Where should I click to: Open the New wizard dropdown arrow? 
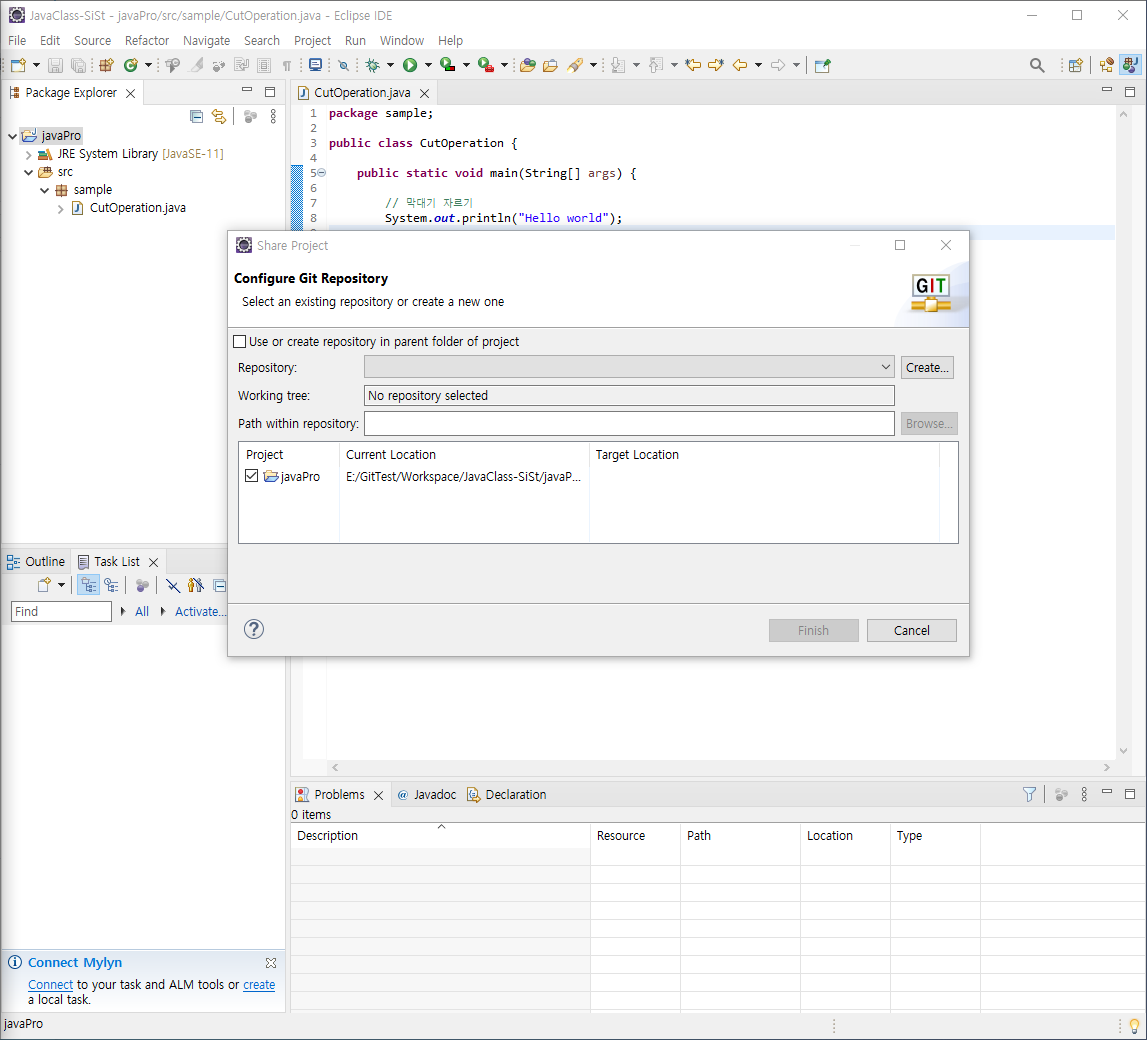(x=36, y=65)
